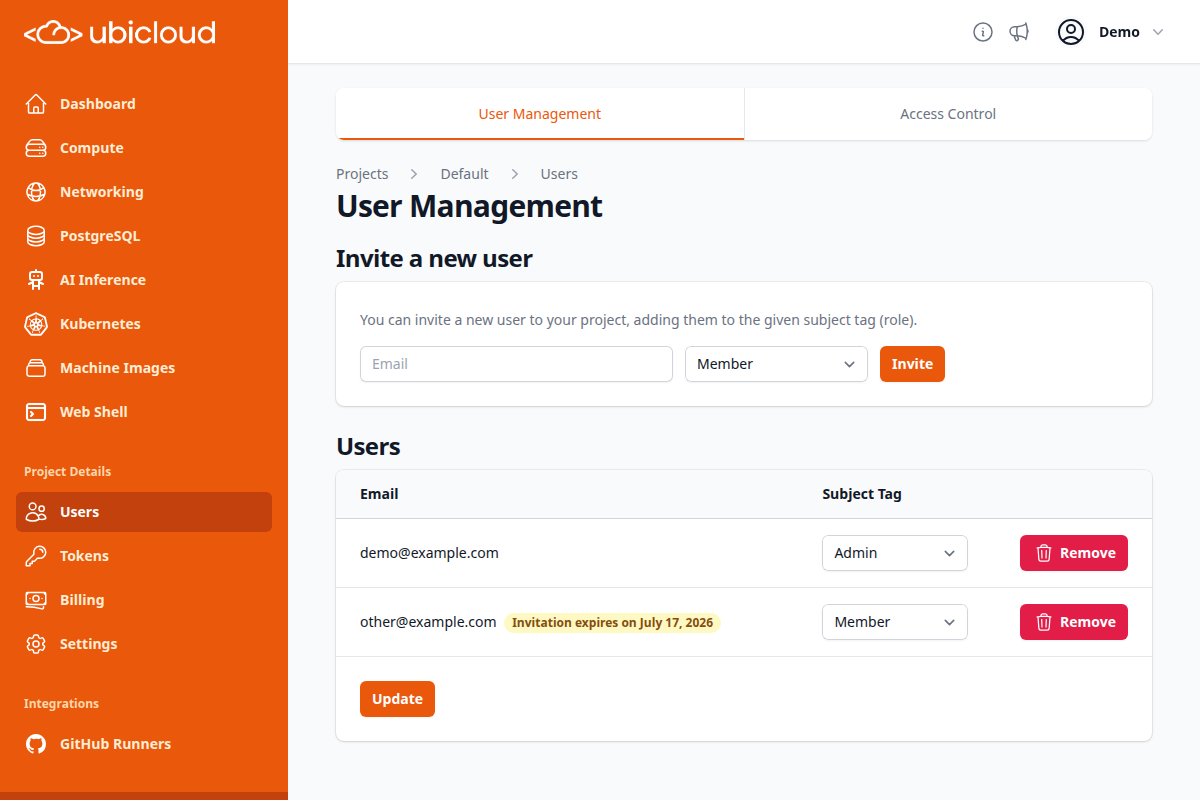Open the Member role dropdown for invite
This screenshot has height=800, width=1200.
pos(776,364)
